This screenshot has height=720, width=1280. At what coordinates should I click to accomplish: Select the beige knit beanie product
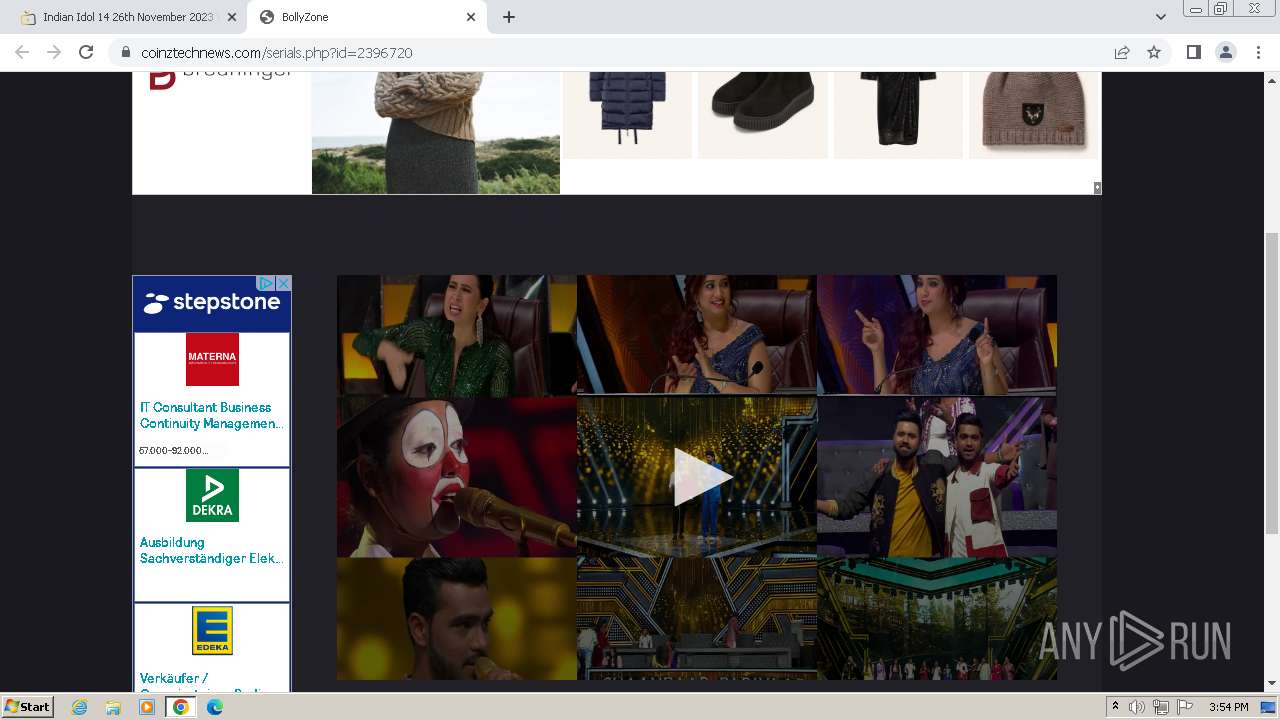[1034, 115]
